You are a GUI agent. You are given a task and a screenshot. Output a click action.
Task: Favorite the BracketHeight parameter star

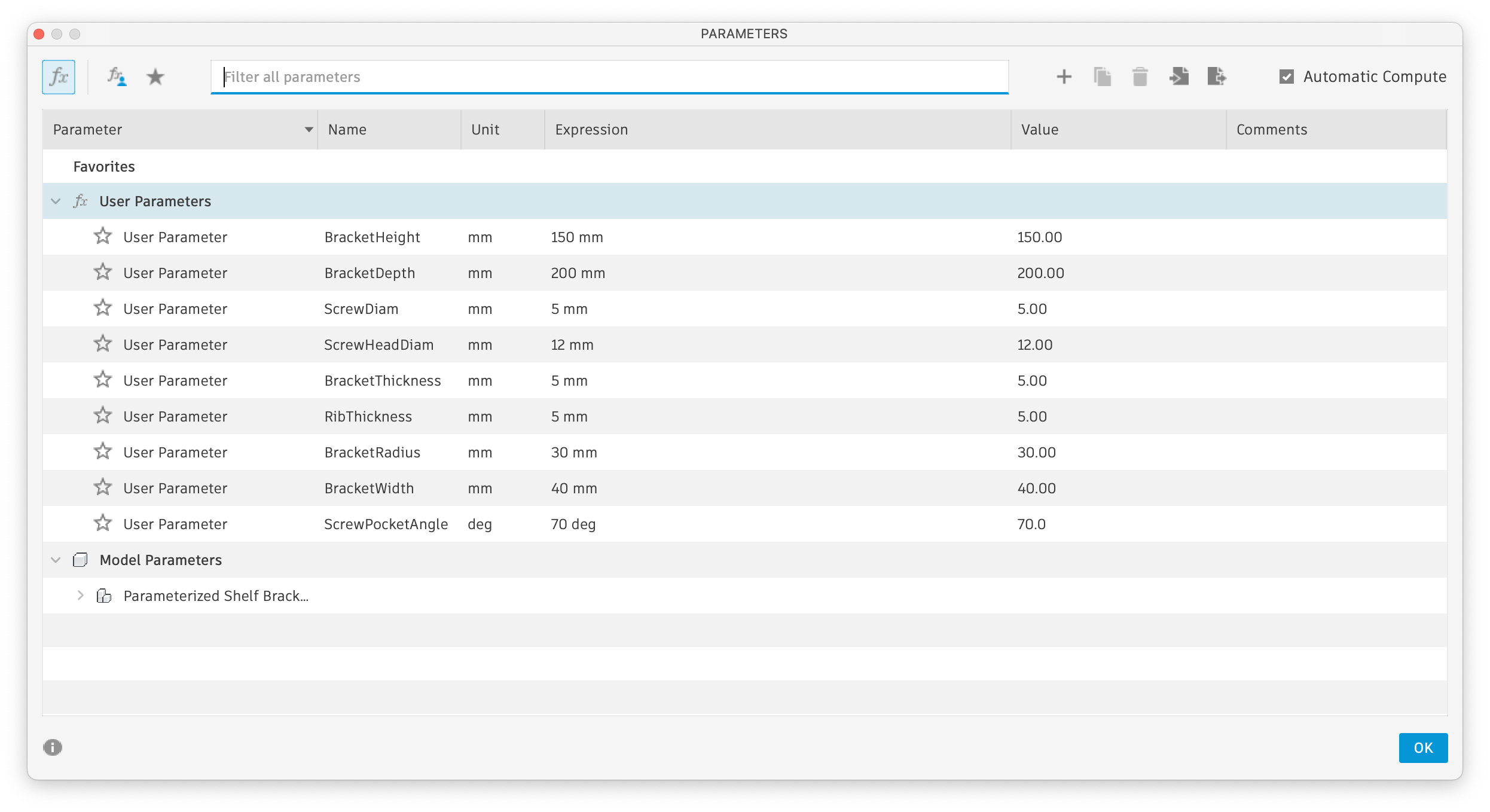point(103,236)
